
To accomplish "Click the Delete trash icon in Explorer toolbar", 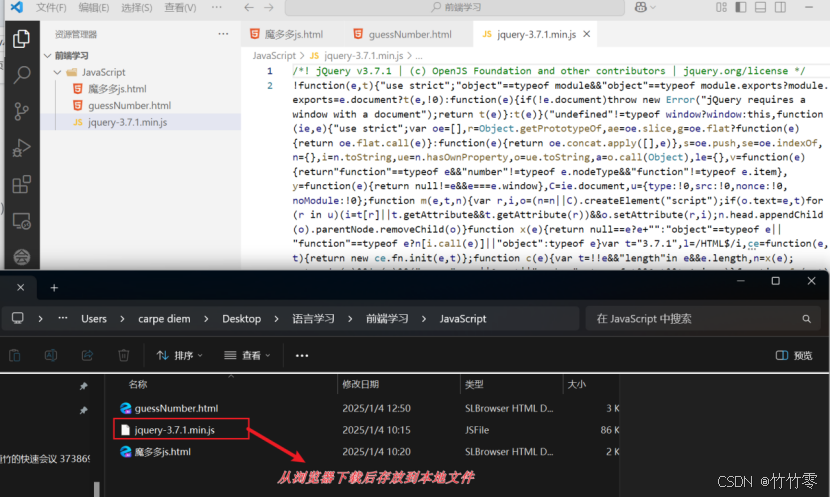I will [x=123, y=355].
